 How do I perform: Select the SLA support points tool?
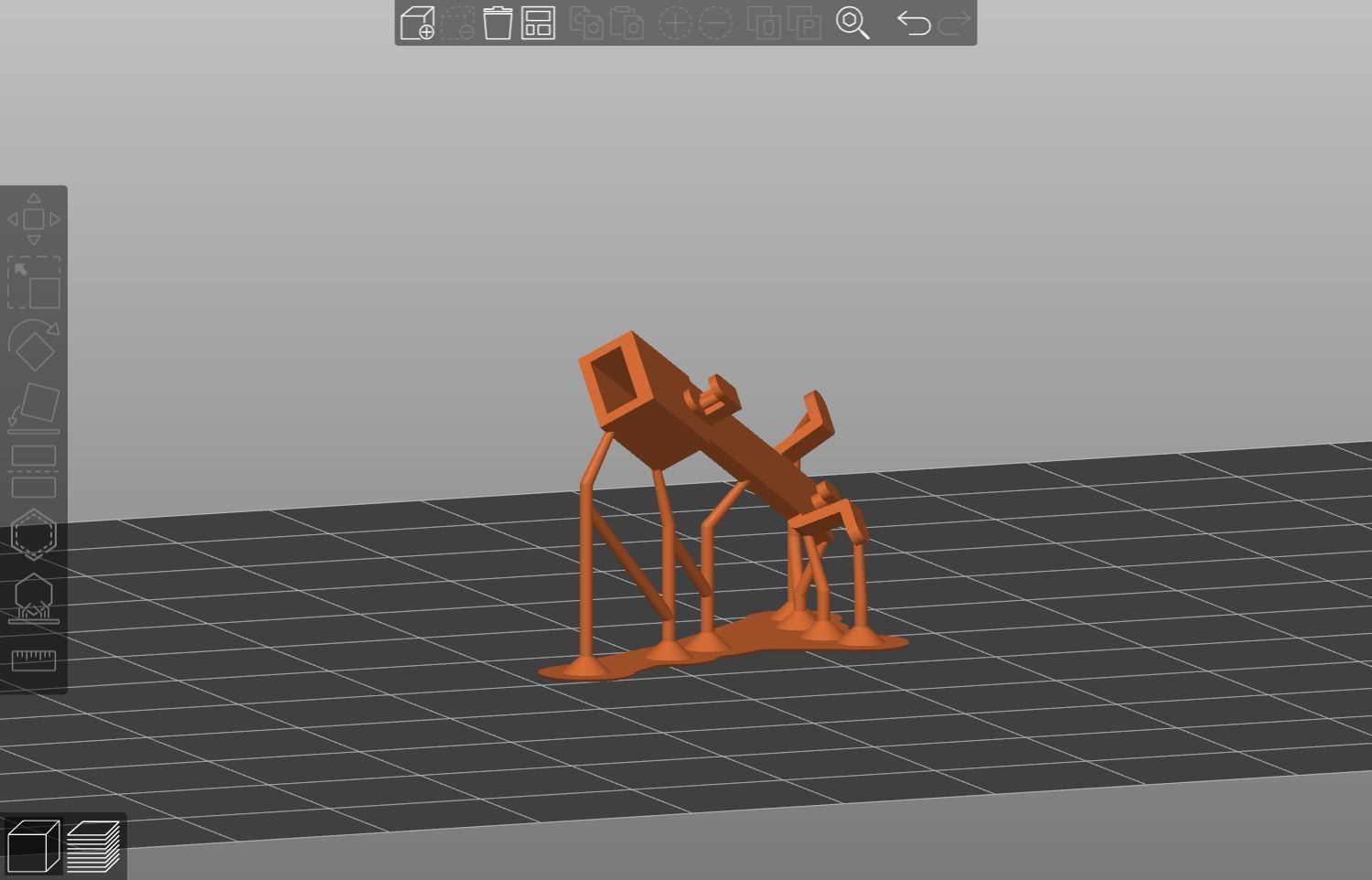click(34, 598)
